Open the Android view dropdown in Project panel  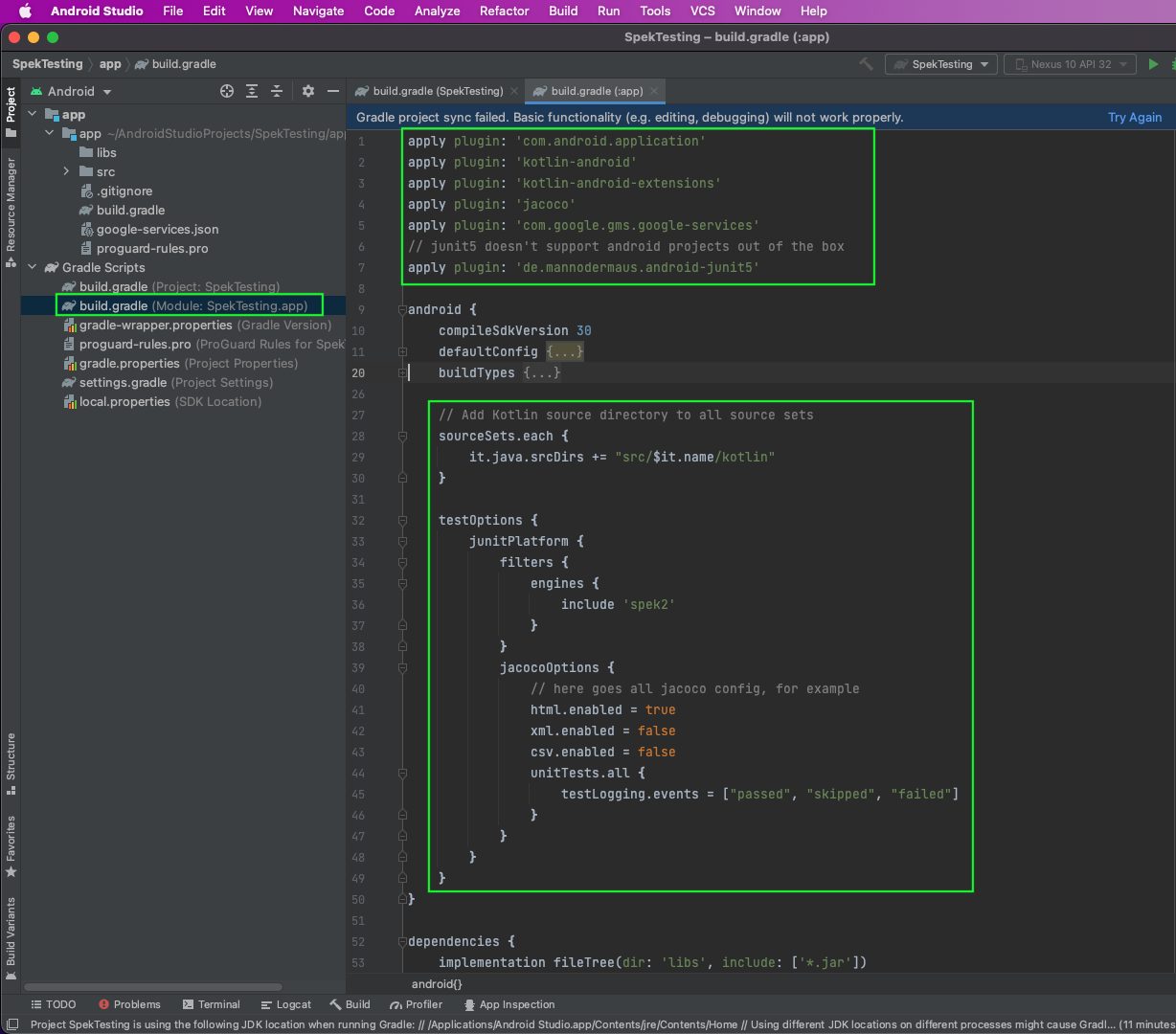point(72,91)
